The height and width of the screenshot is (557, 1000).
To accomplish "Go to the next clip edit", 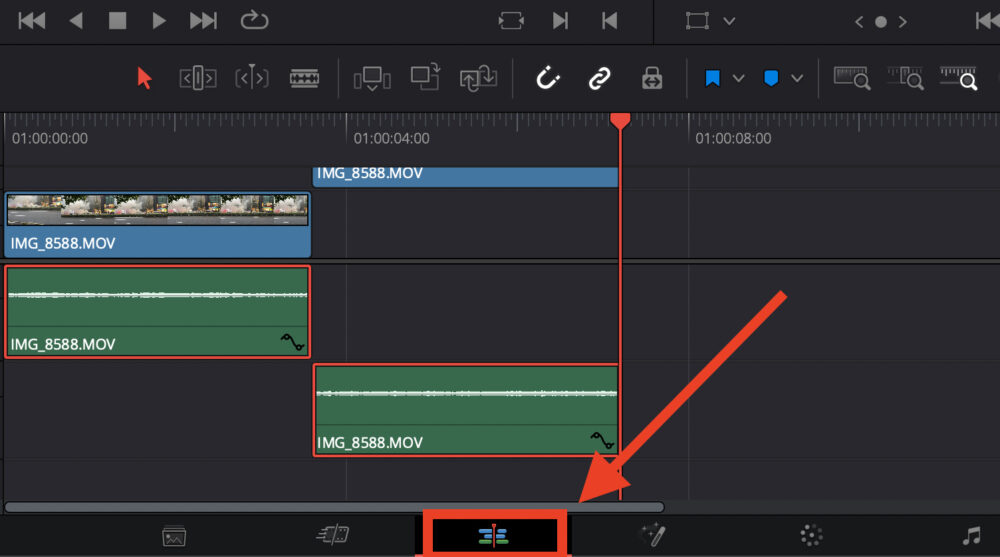I will [560, 21].
